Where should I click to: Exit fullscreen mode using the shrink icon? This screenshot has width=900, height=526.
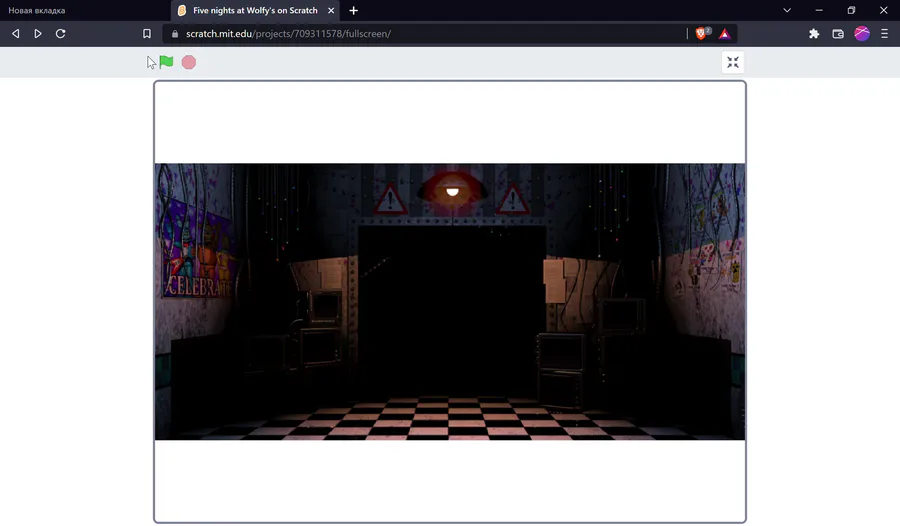pyautogui.click(x=732, y=62)
